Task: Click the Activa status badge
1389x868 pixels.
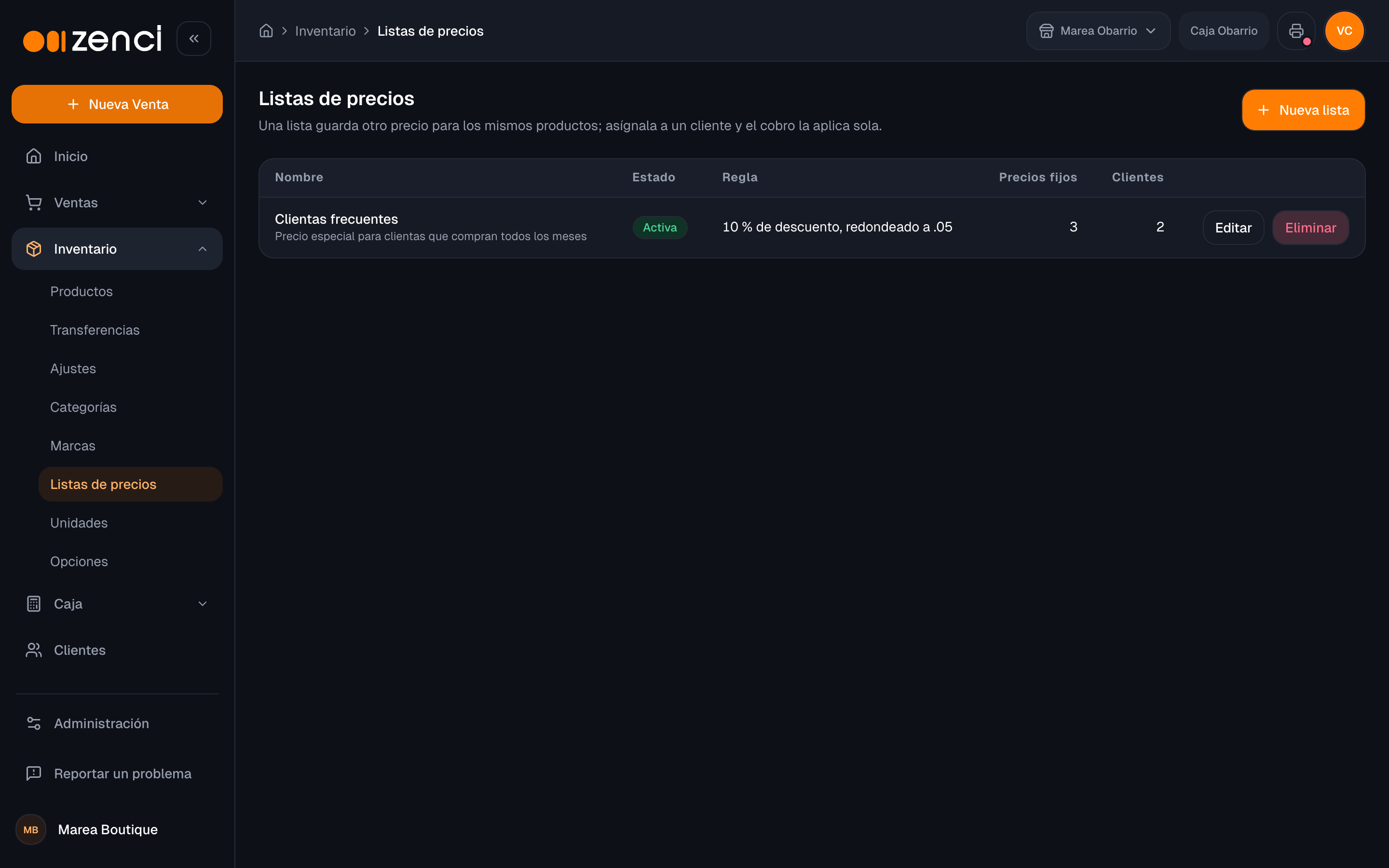Action: [x=659, y=227]
